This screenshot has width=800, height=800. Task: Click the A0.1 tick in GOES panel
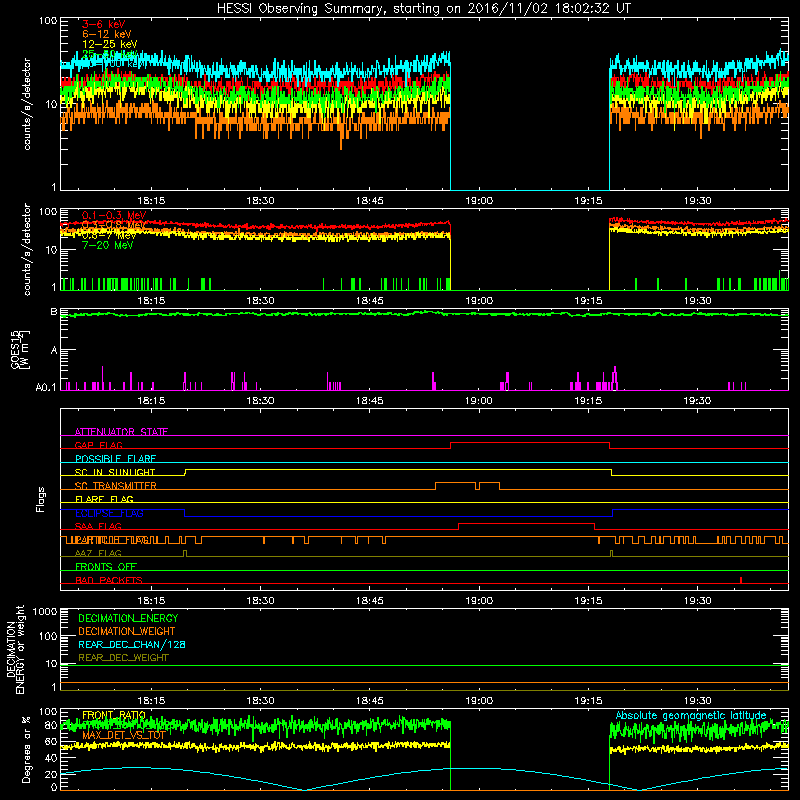pos(46,387)
